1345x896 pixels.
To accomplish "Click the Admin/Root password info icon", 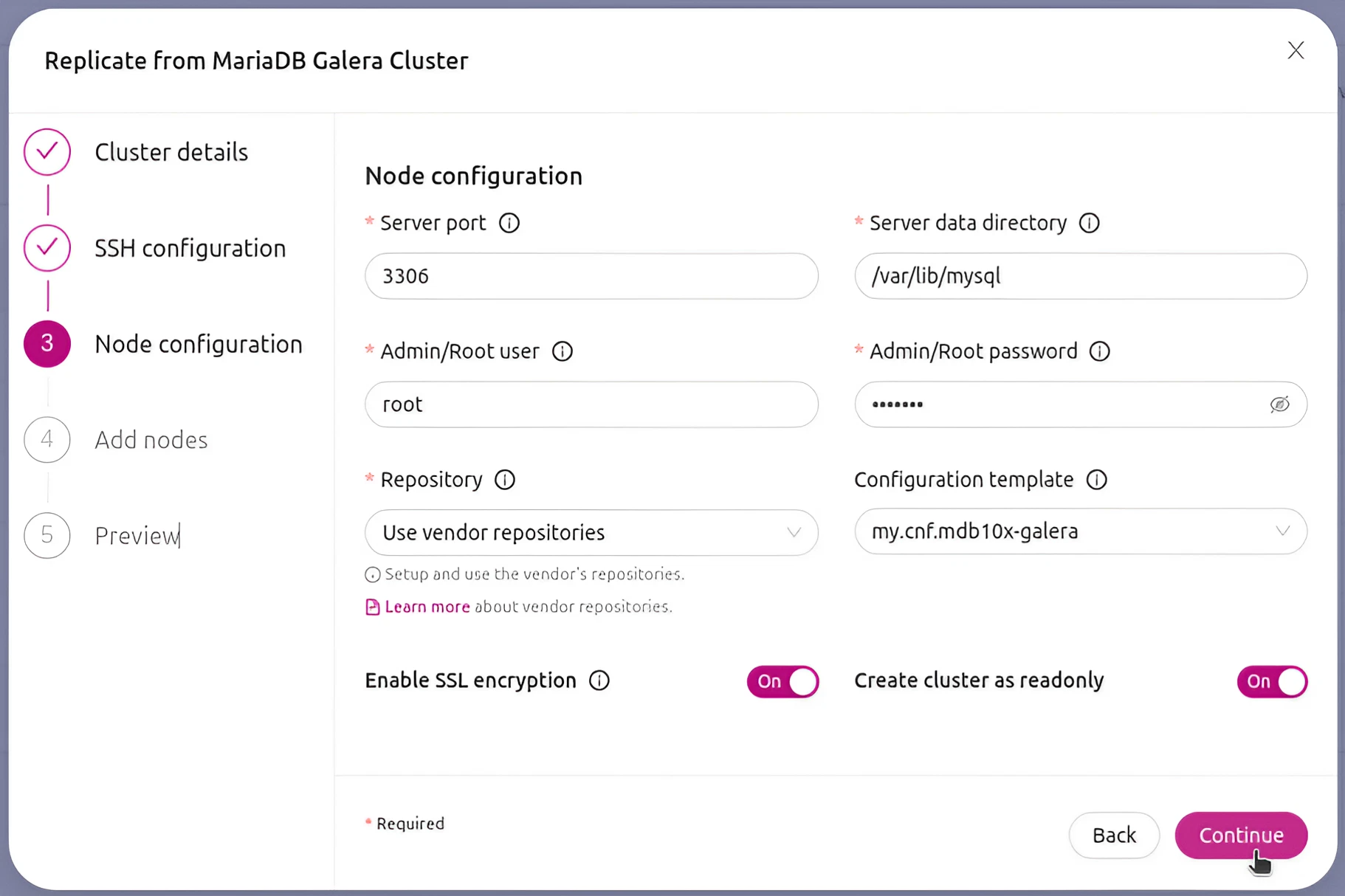I will 1100,351.
